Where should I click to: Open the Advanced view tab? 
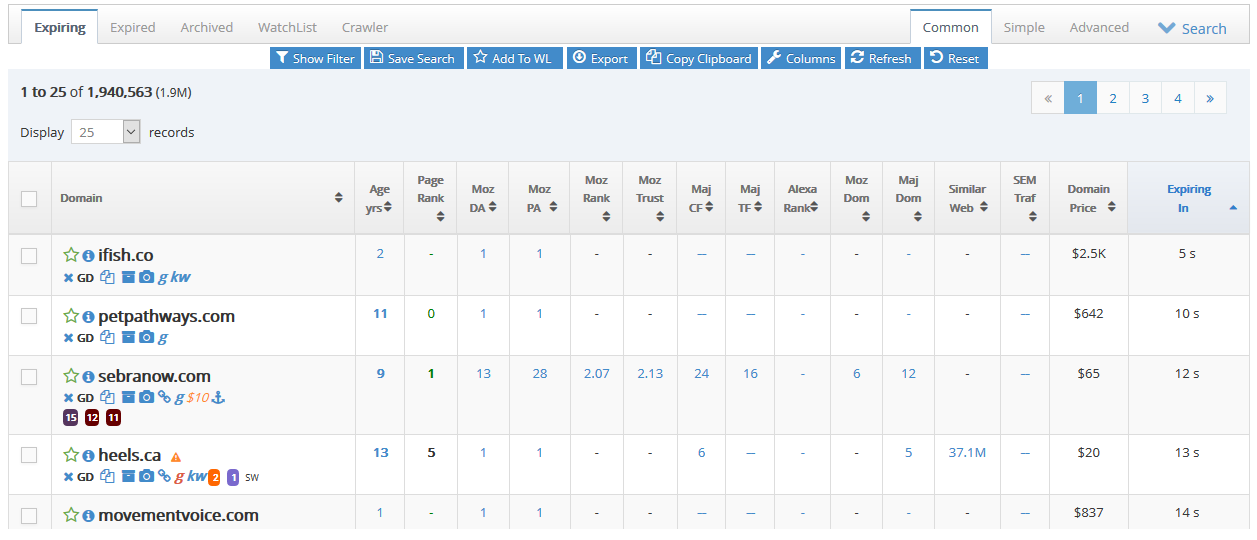point(1098,27)
